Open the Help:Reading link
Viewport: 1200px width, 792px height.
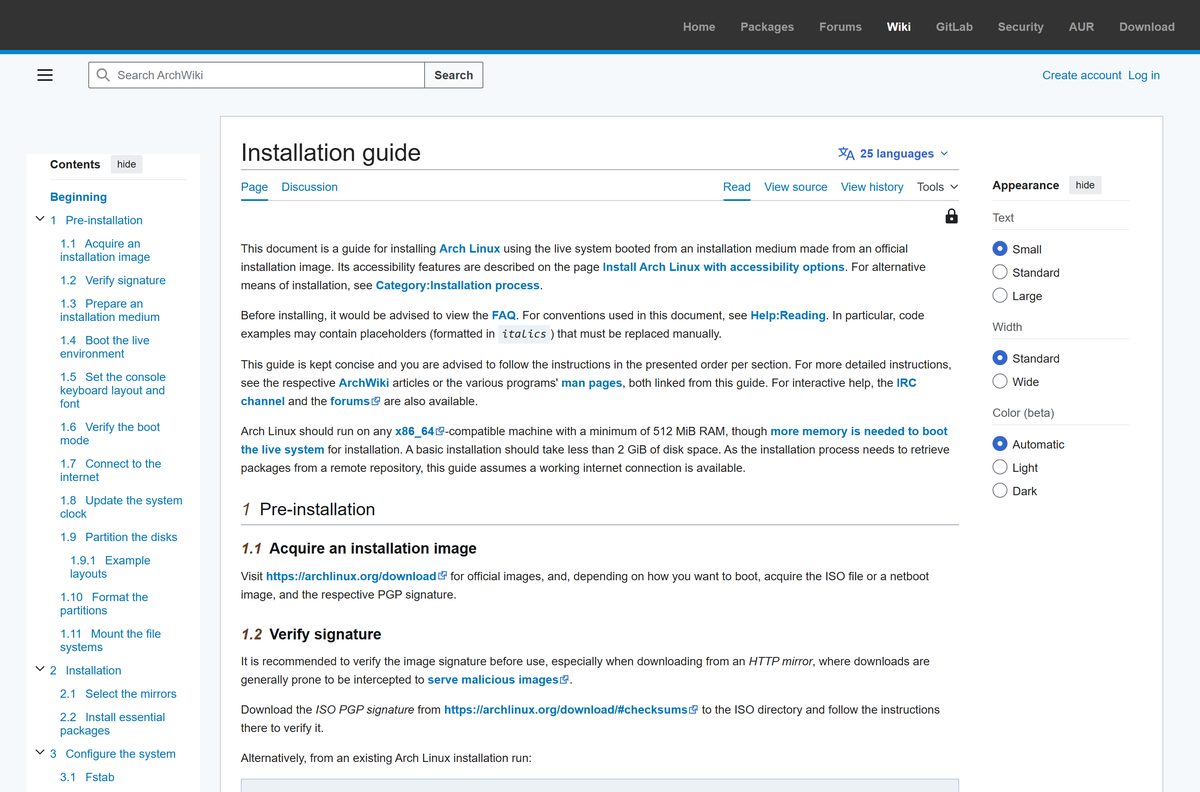click(788, 315)
